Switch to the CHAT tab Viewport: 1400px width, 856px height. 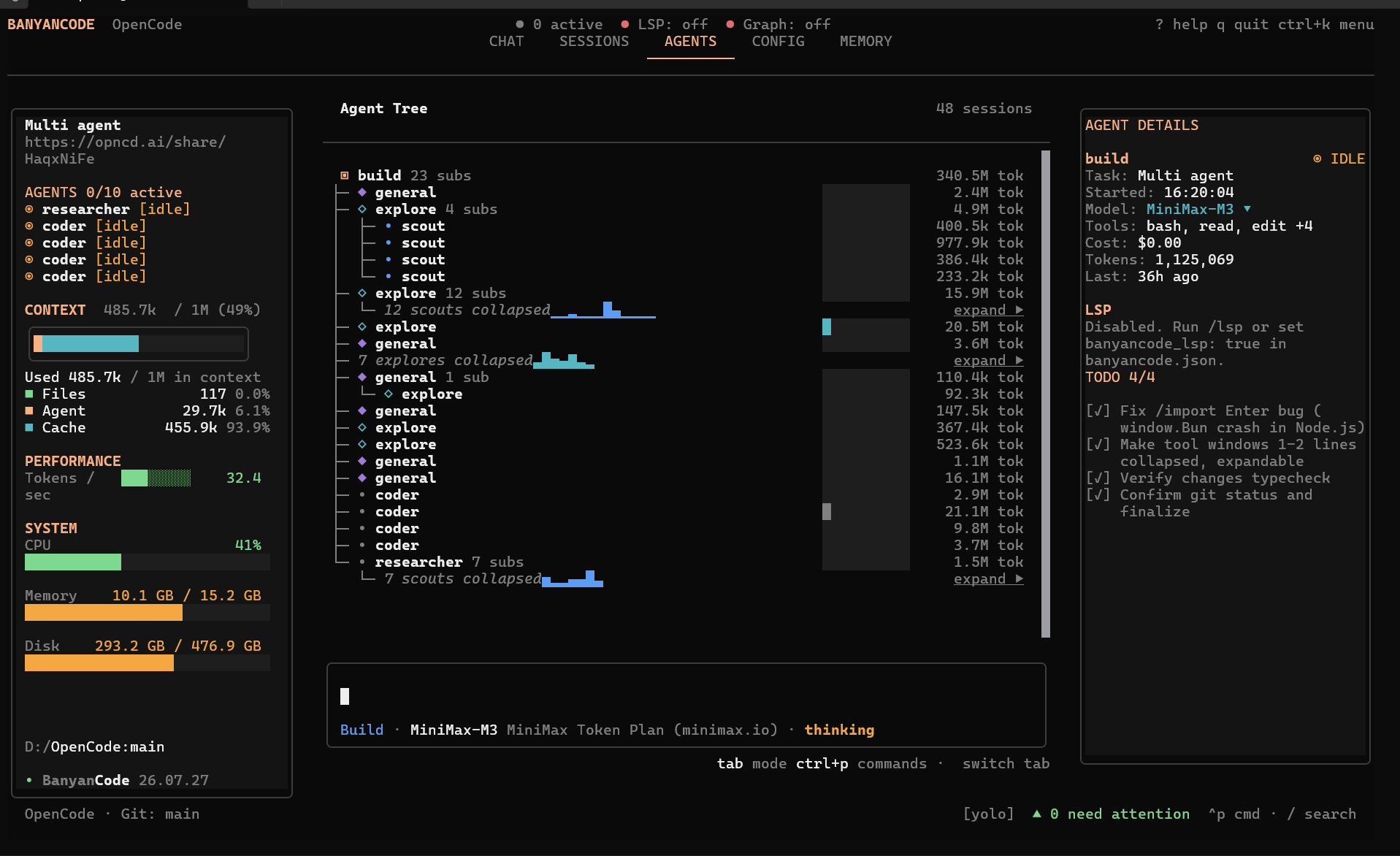pos(506,42)
